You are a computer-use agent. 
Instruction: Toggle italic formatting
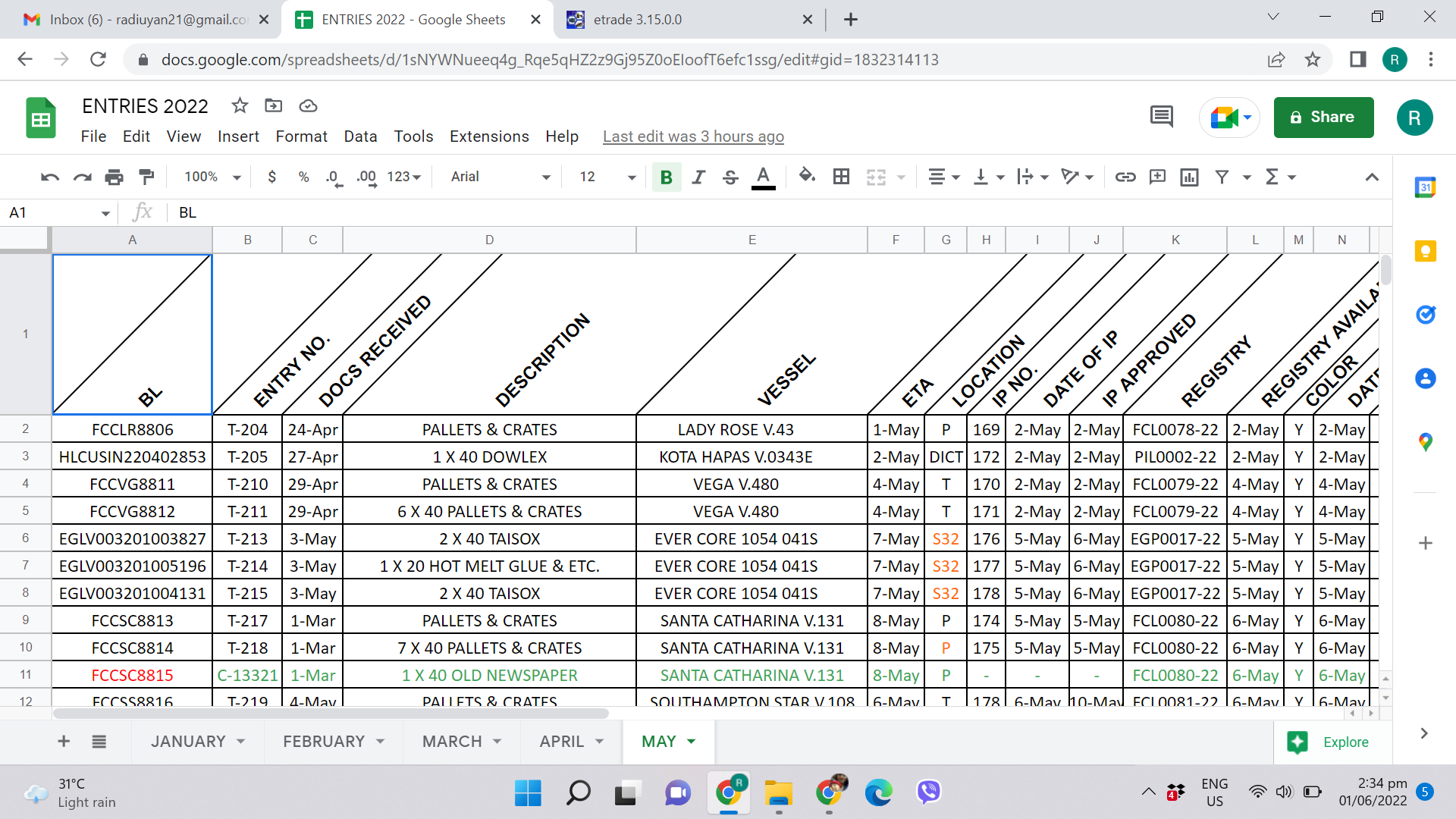698,177
